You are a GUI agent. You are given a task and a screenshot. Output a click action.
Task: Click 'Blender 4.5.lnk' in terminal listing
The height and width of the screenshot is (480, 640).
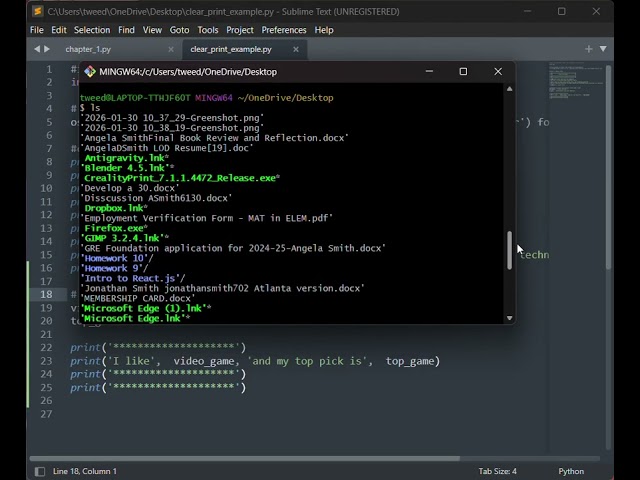(x=124, y=168)
